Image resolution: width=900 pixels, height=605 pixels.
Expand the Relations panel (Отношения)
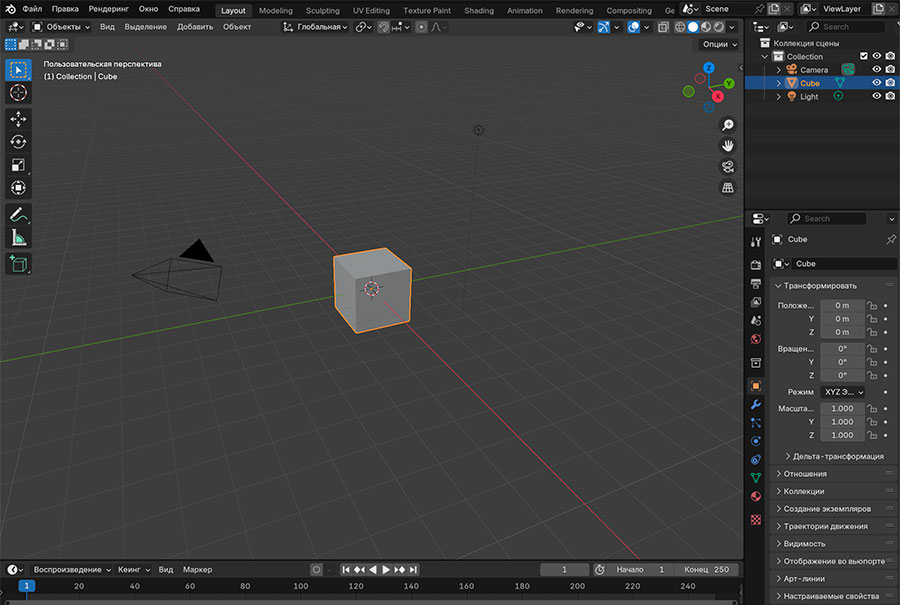805,474
